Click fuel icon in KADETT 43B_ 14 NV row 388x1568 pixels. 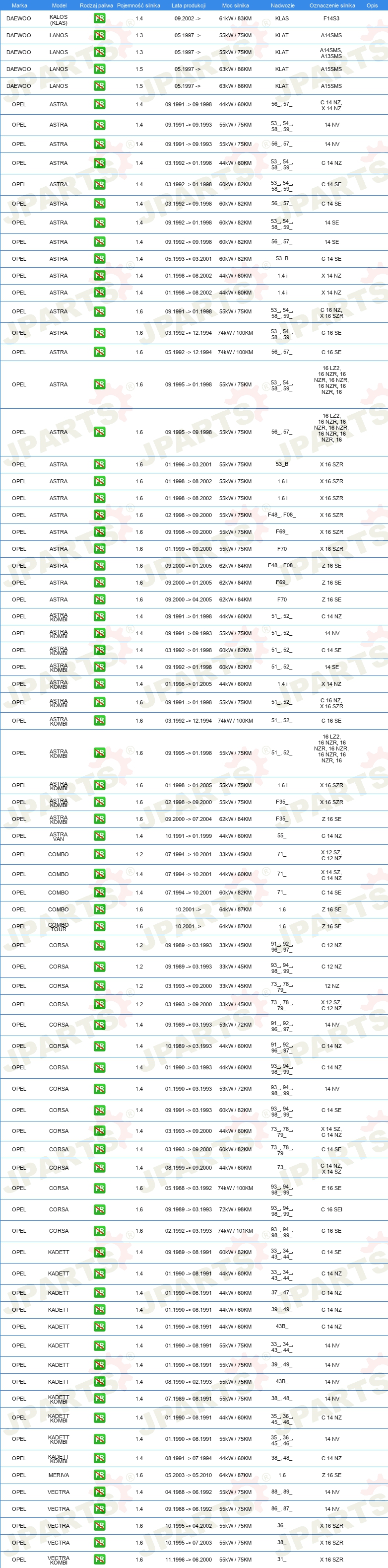[x=99, y=1382]
